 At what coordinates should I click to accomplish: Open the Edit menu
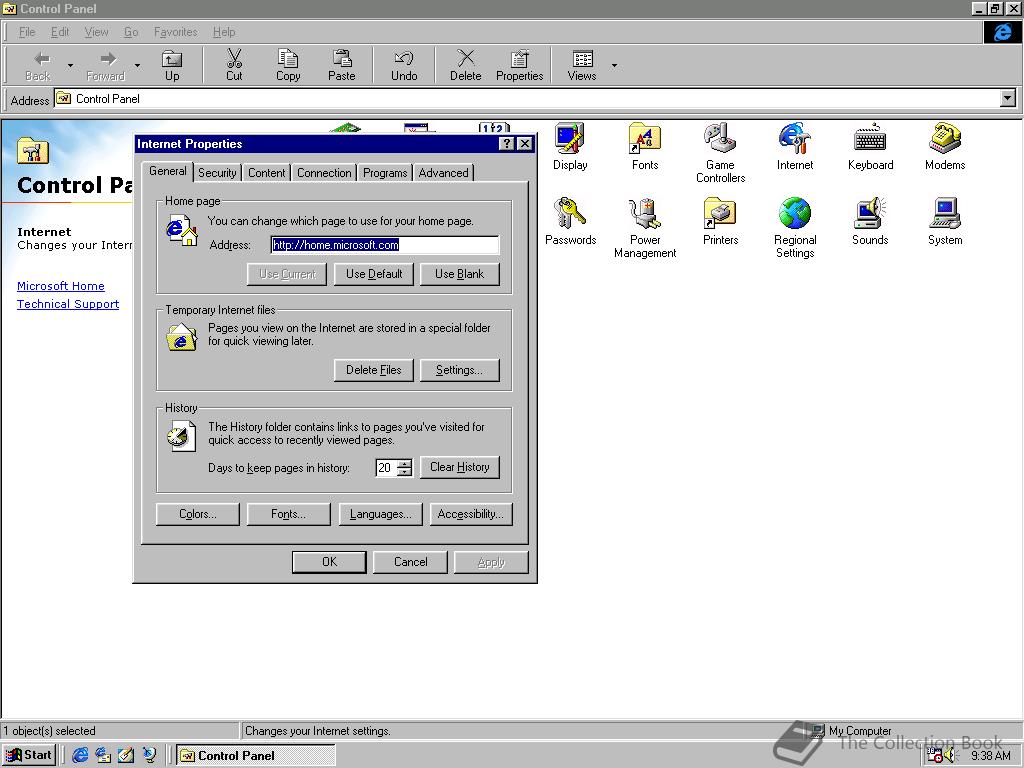coord(59,32)
